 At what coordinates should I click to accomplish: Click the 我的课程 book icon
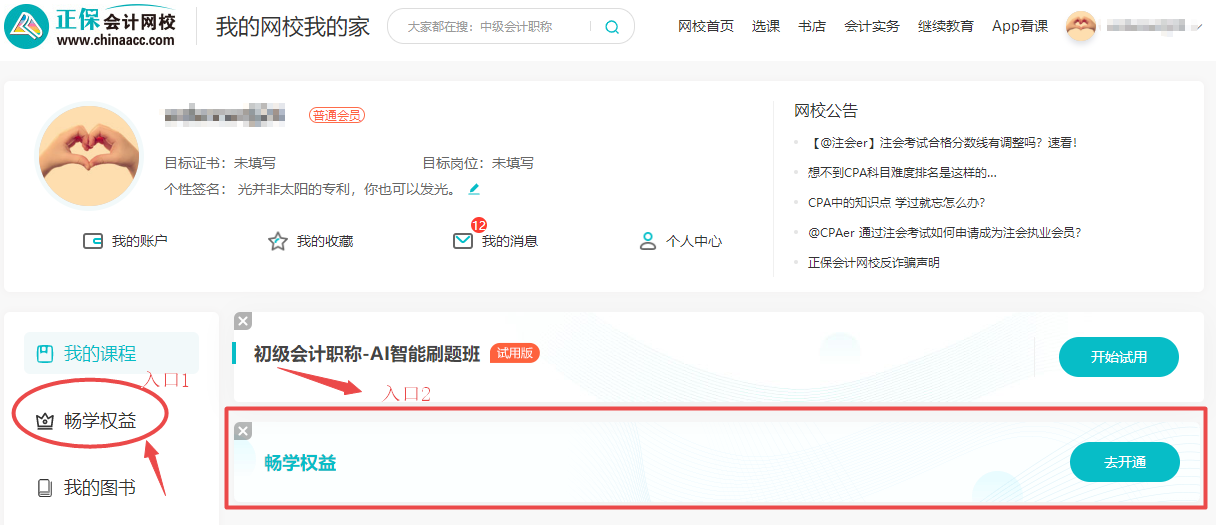[x=44, y=354]
